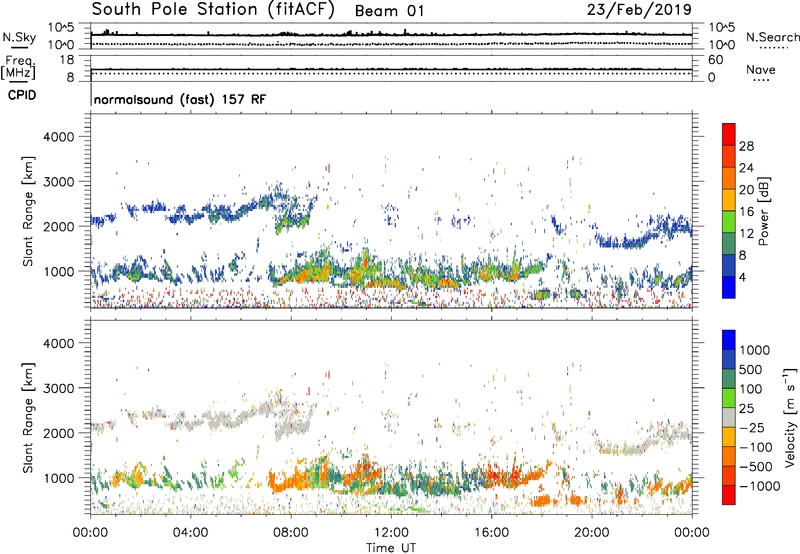Click the '16' value on Power scale
The width and height of the screenshot is (800, 554).
point(746,212)
